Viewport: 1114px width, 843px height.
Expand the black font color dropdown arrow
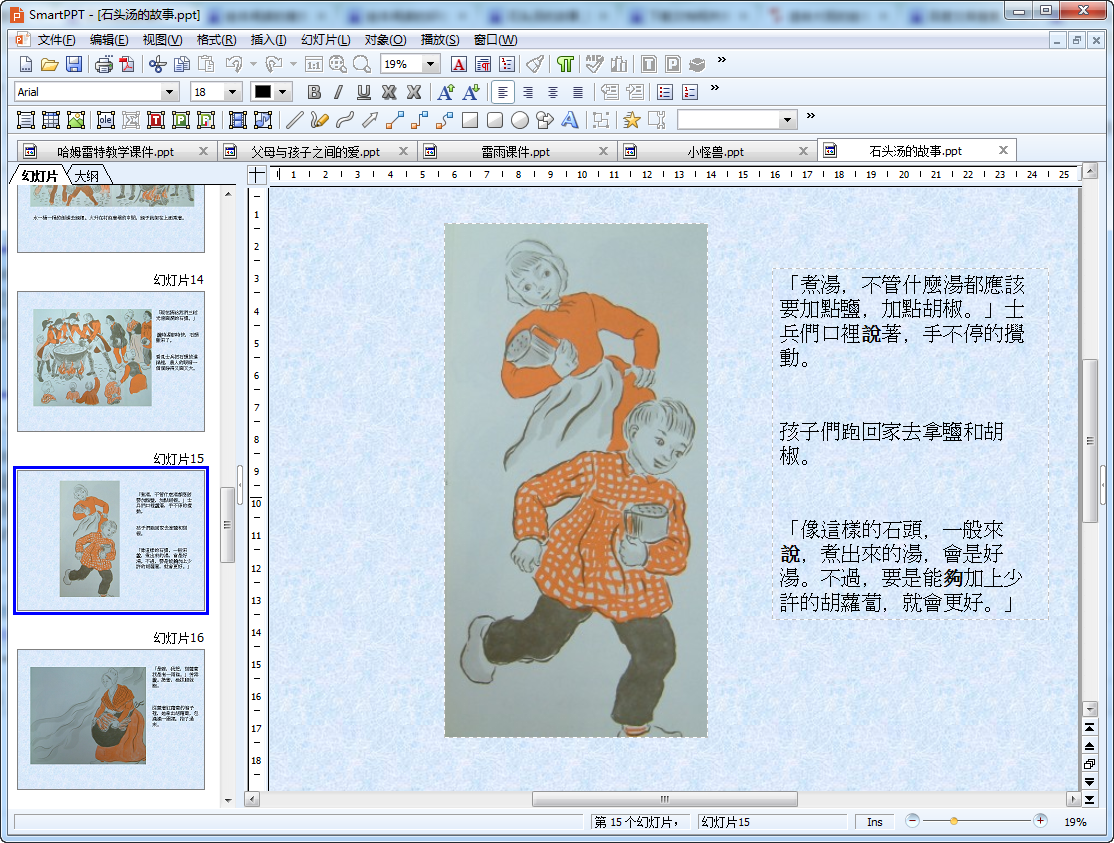click(x=283, y=92)
